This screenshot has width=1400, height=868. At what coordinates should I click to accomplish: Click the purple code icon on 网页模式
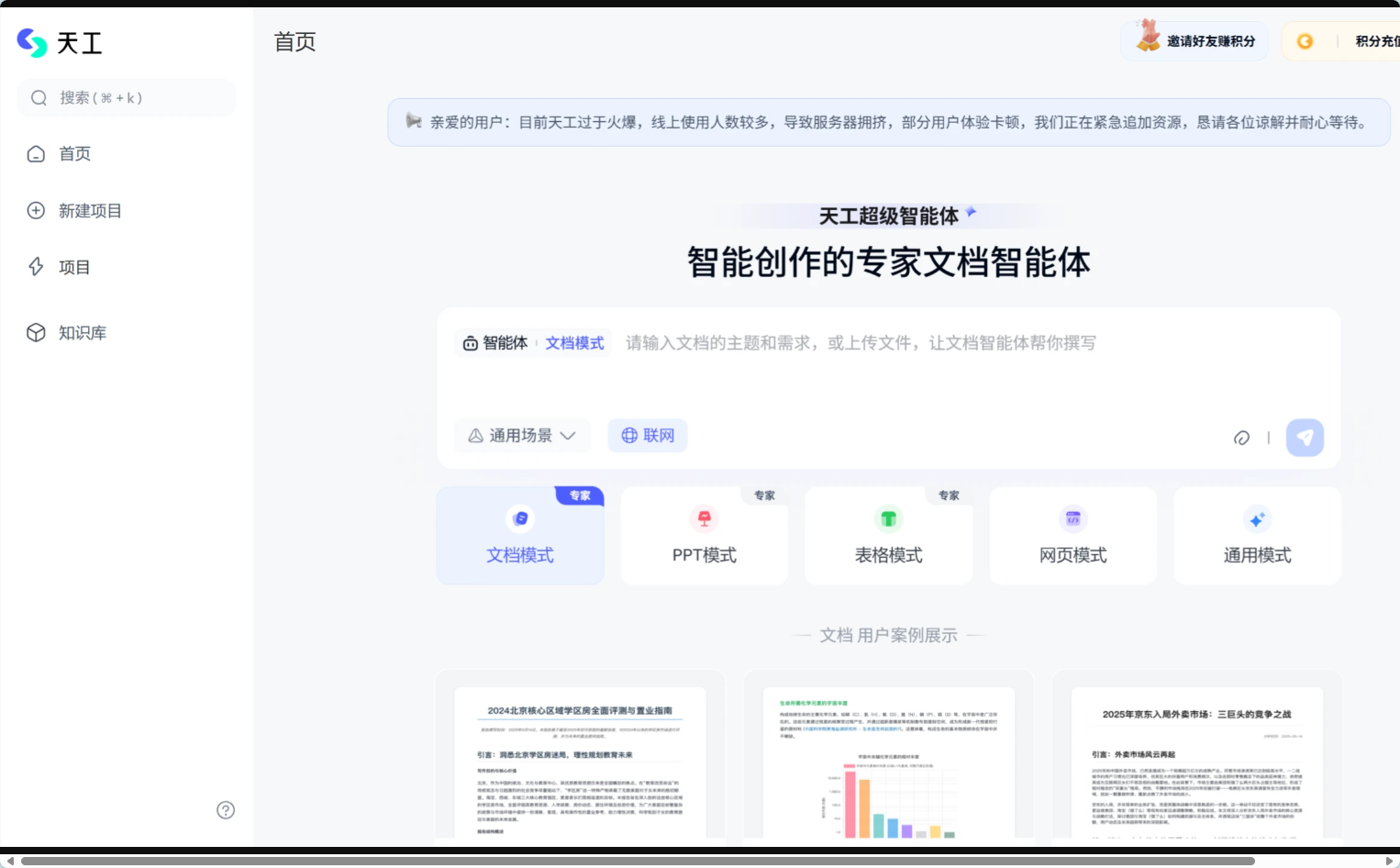click(x=1073, y=518)
